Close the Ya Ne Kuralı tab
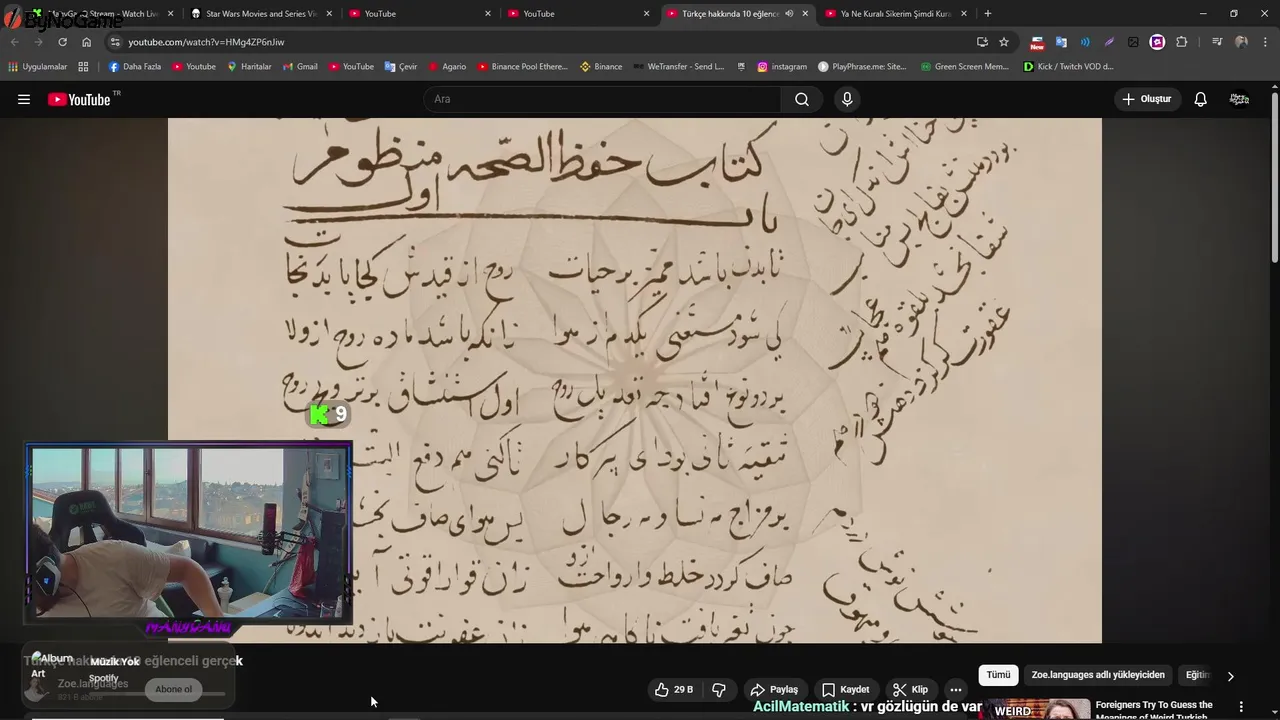Image resolution: width=1280 pixels, height=720 pixels. [x=964, y=14]
